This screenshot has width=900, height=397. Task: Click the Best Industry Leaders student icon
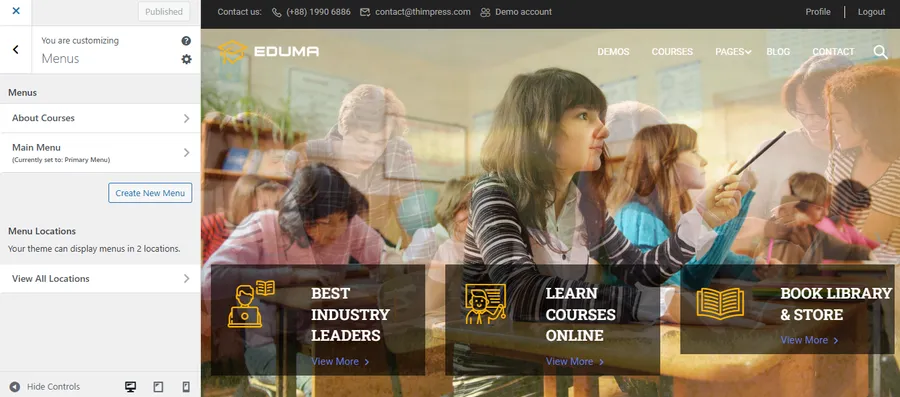pos(251,304)
